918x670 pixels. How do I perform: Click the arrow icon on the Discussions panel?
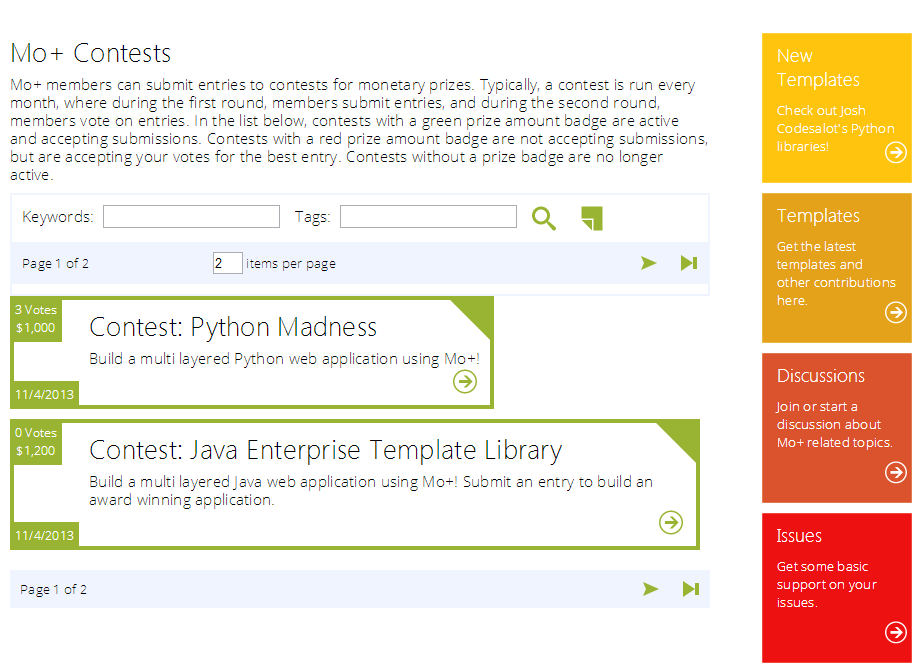pos(895,473)
